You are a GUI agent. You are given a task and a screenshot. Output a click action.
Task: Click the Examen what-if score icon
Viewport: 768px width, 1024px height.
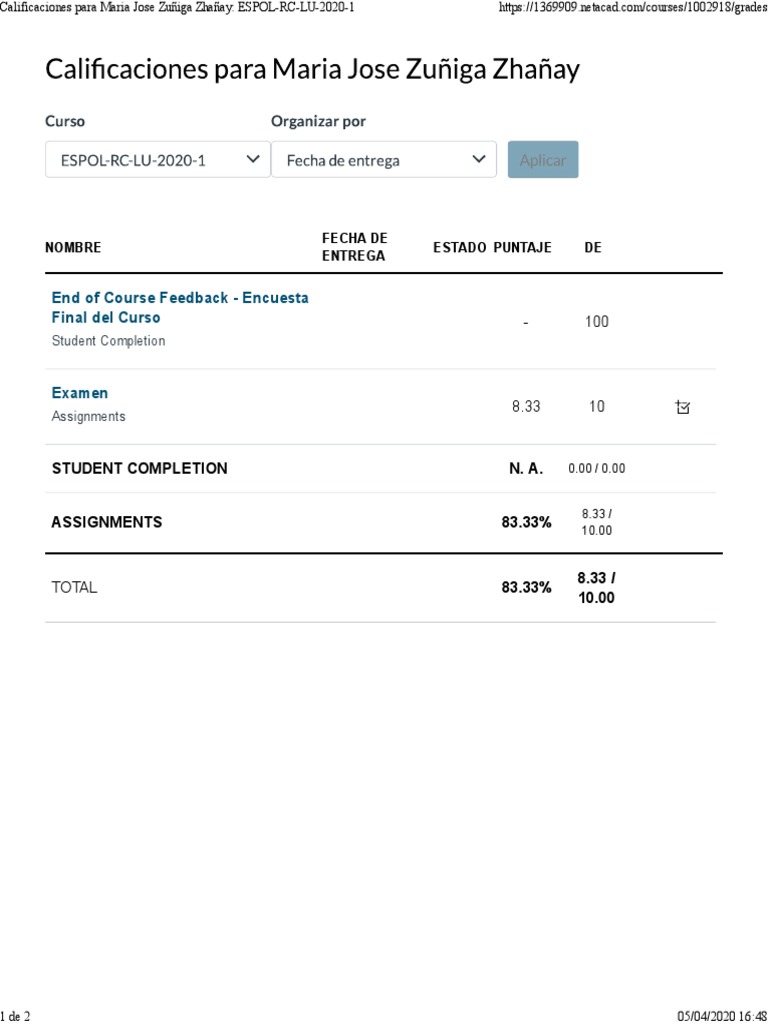click(x=682, y=408)
